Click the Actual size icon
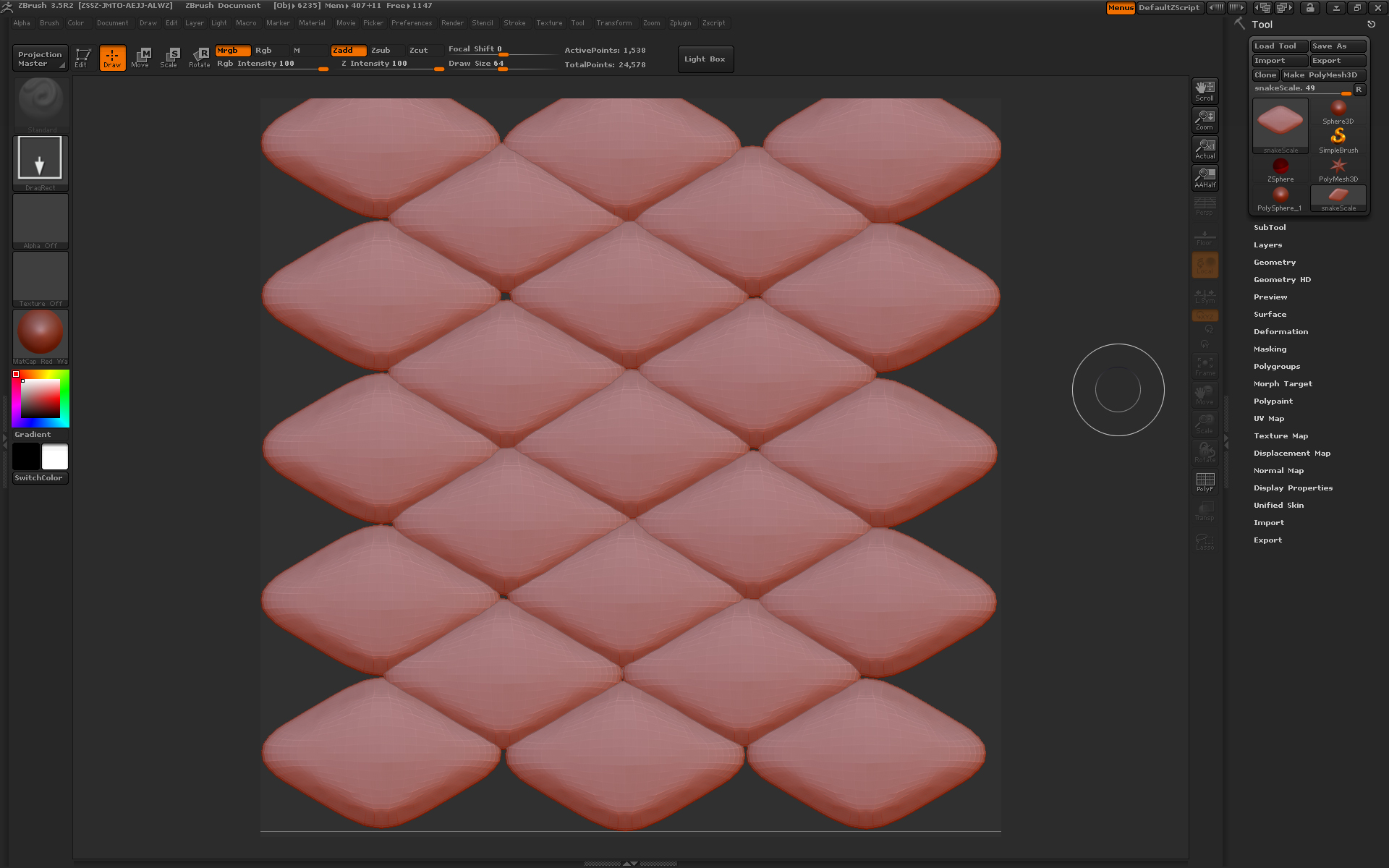Image resolution: width=1389 pixels, height=868 pixels. point(1205,148)
